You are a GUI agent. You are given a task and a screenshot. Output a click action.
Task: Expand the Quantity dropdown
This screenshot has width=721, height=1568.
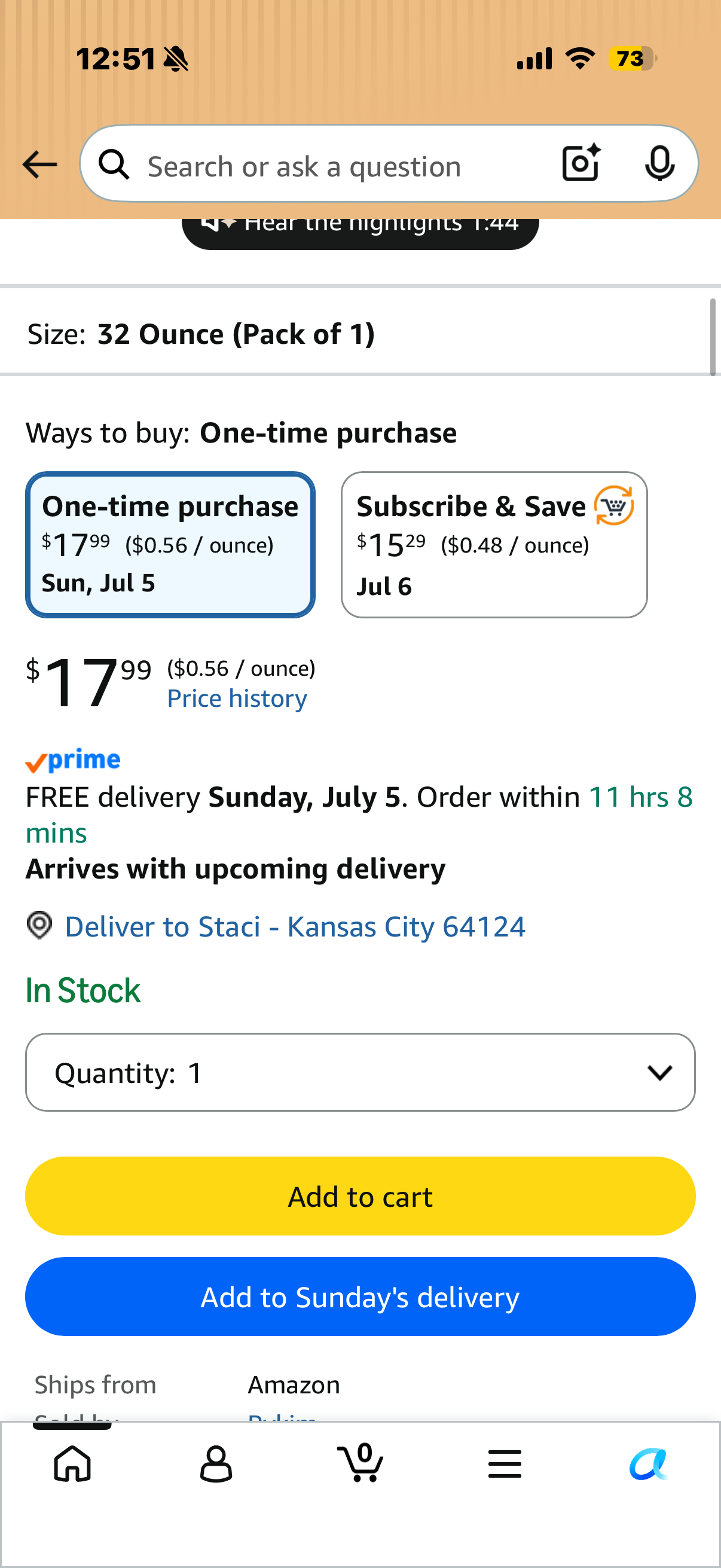[360, 1072]
